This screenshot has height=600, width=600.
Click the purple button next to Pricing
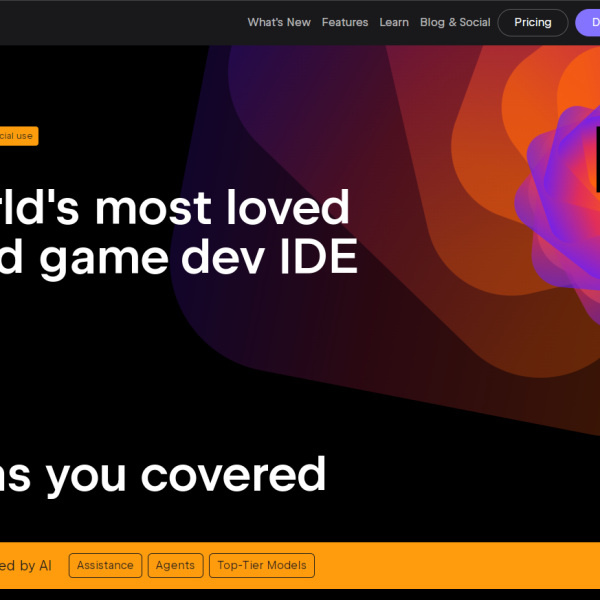[588, 23]
